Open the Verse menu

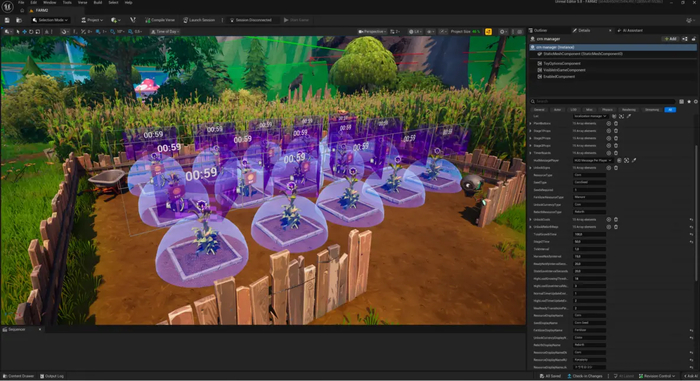pos(83,3)
